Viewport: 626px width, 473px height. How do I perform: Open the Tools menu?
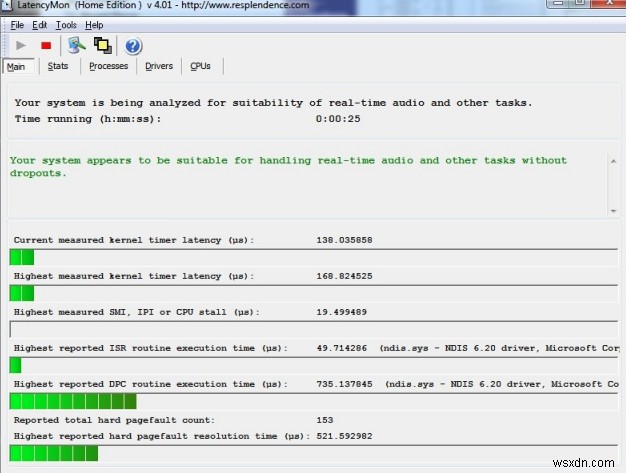[66, 25]
